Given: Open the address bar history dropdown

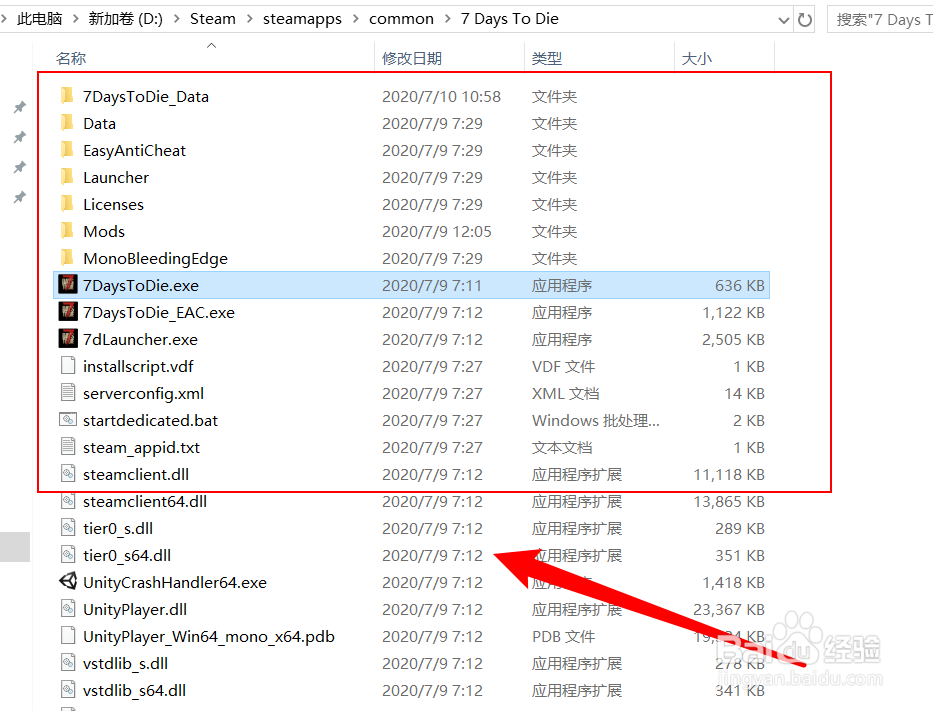Looking at the screenshot, I should point(783,21).
